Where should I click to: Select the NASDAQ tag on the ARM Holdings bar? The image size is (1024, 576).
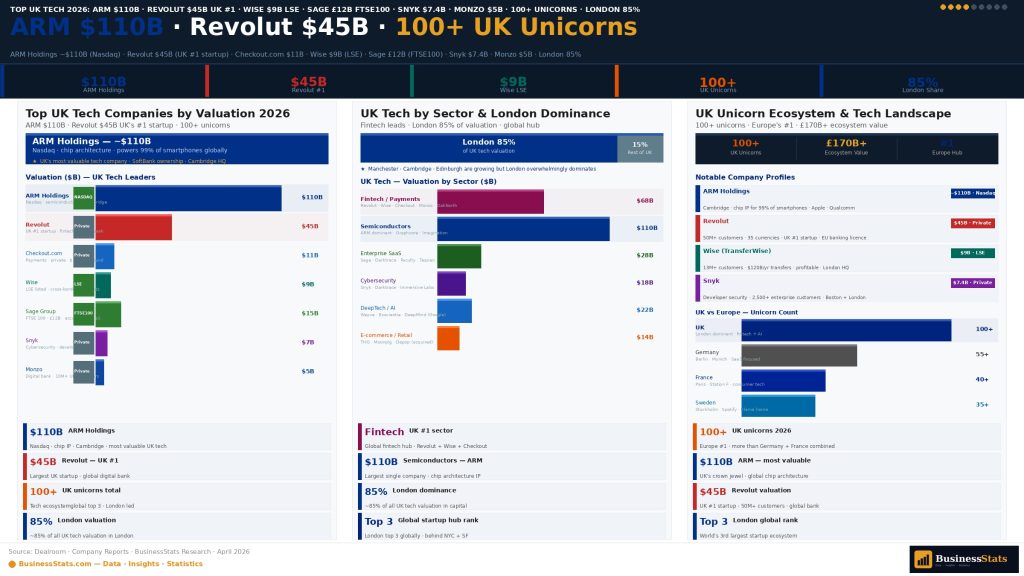(x=83, y=197)
